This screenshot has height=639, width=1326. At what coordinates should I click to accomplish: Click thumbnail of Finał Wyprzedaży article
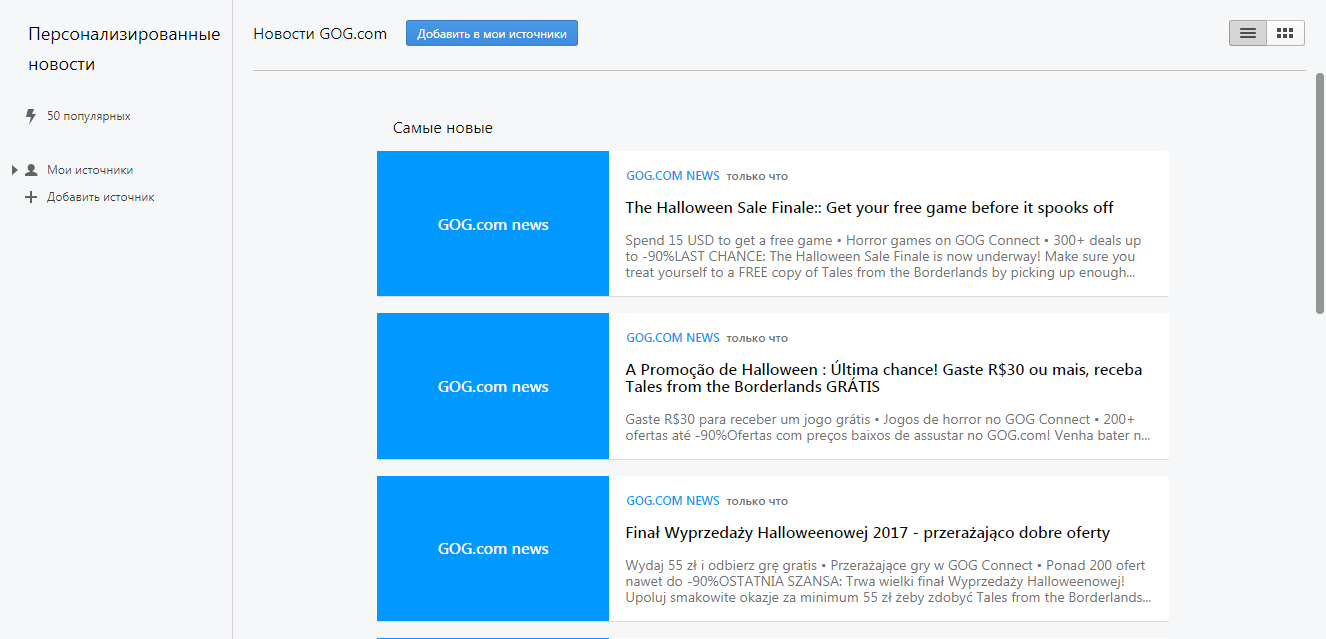pyautogui.click(x=493, y=548)
